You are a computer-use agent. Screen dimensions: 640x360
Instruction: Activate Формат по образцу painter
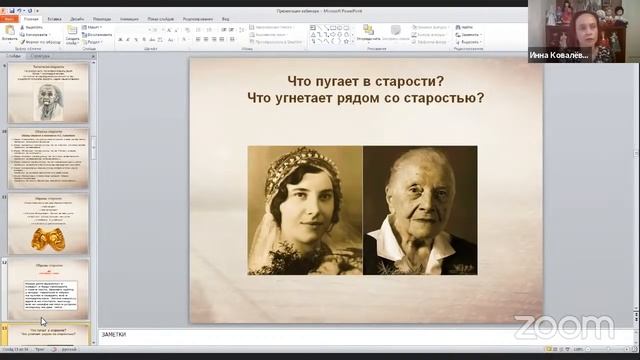[x=40, y=42]
